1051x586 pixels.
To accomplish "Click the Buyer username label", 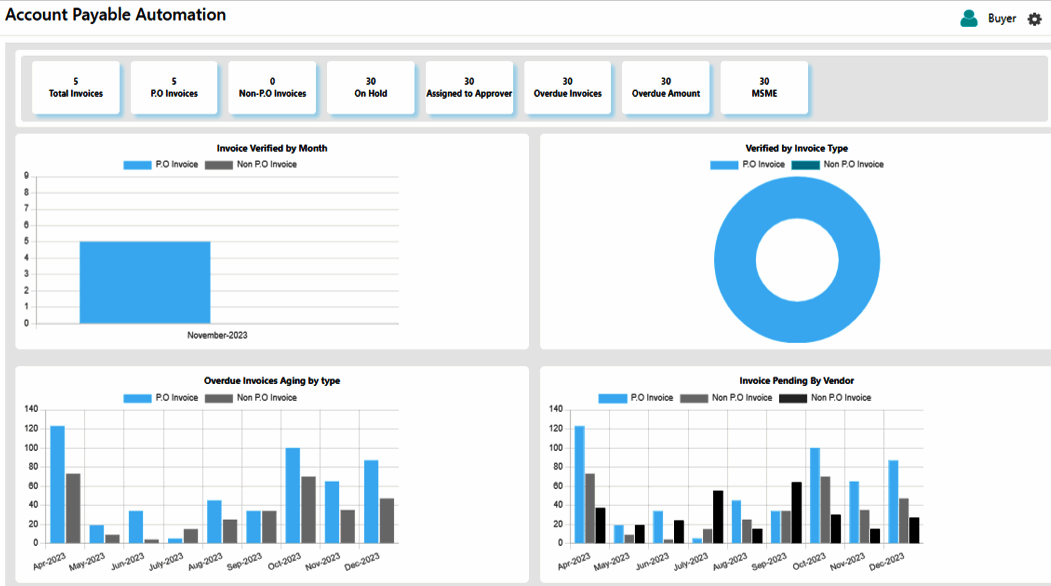I will (1002, 19).
